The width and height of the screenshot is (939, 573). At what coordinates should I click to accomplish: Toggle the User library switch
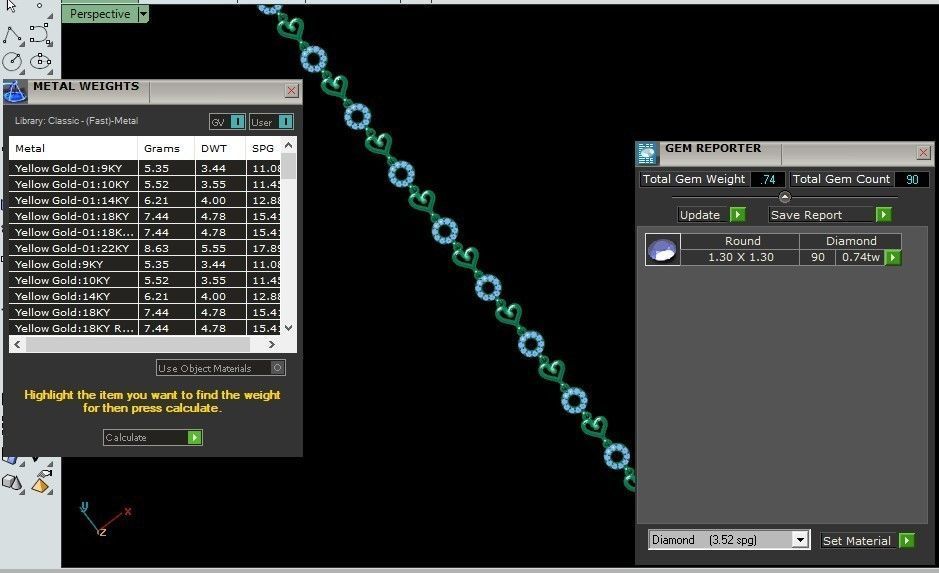pos(271,122)
